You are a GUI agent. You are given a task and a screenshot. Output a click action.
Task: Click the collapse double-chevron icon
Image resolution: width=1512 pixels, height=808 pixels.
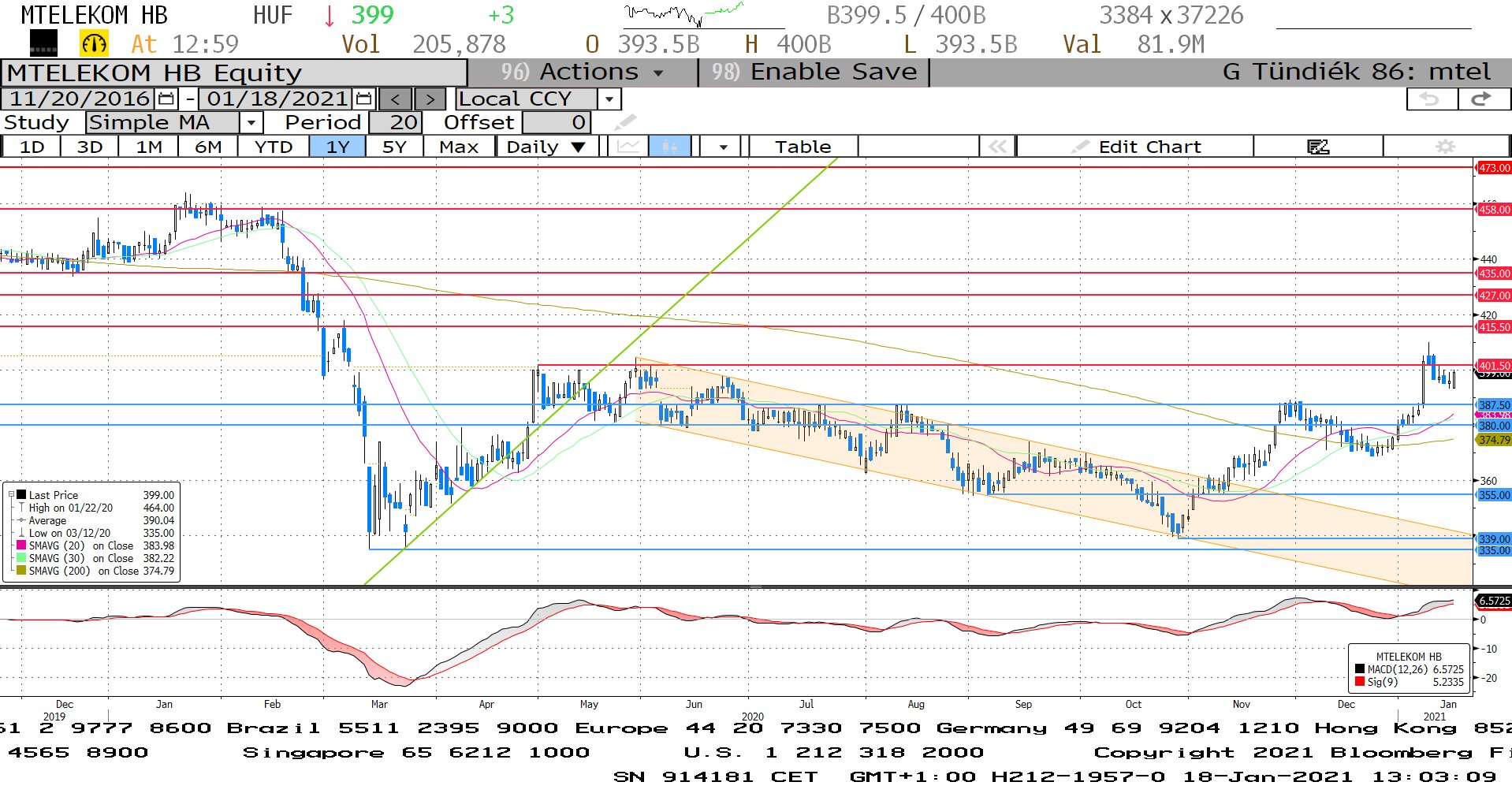[x=997, y=147]
